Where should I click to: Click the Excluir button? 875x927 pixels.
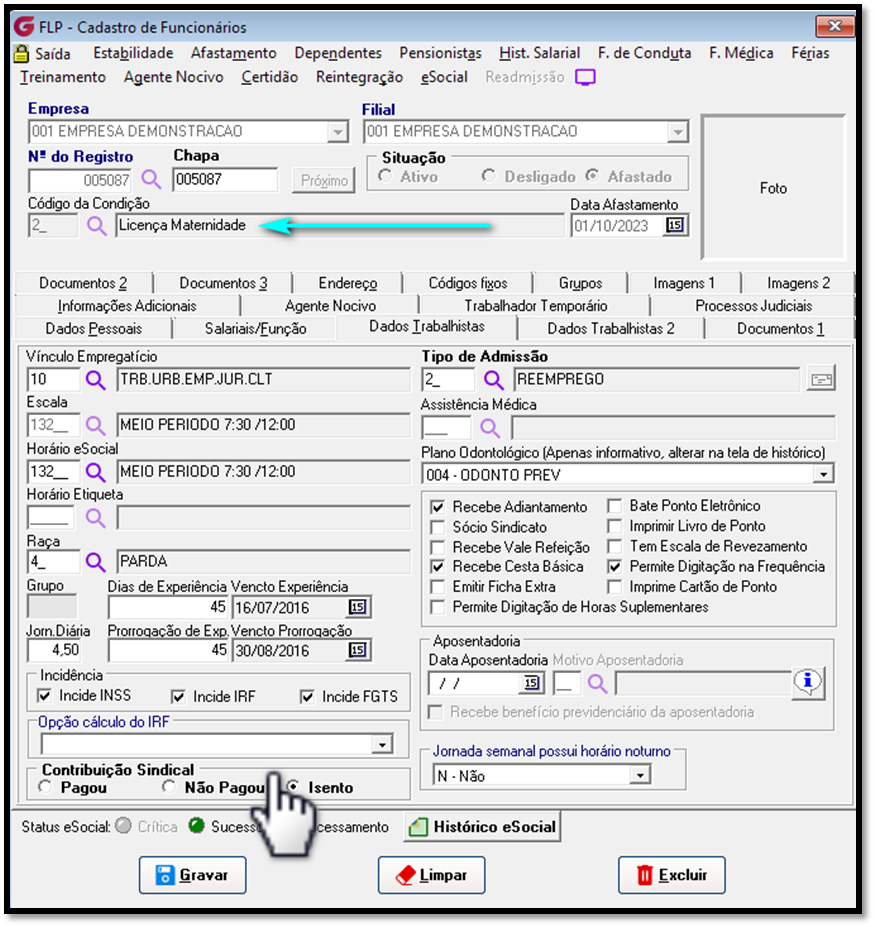(672, 875)
